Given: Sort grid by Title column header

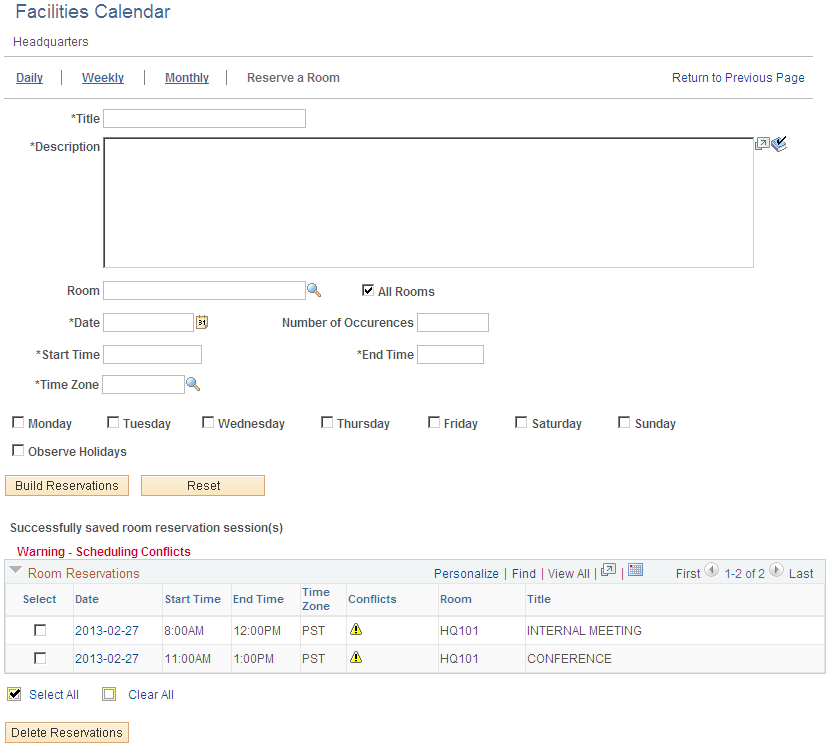Looking at the screenshot, I should (539, 599).
